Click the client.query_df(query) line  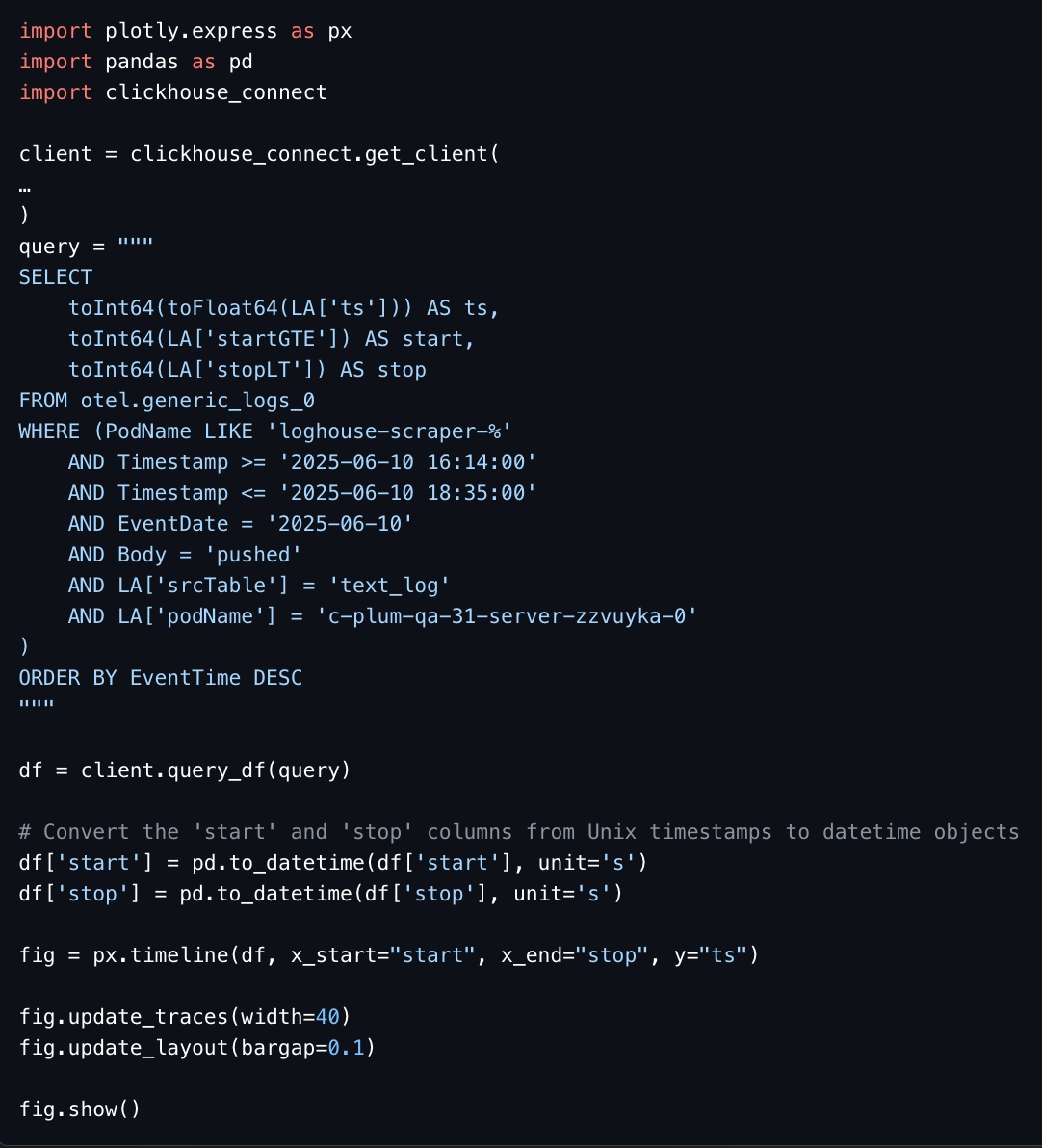[x=185, y=770]
